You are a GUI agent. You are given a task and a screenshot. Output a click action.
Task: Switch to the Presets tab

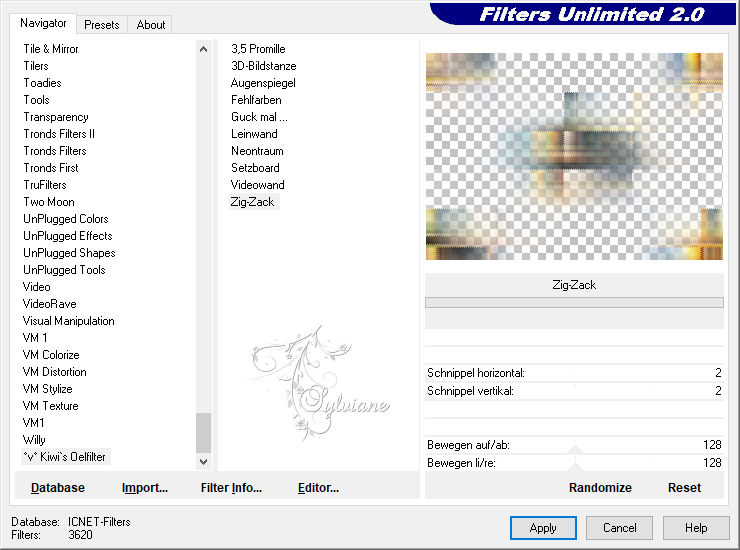pyautogui.click(x=101, y=25)
